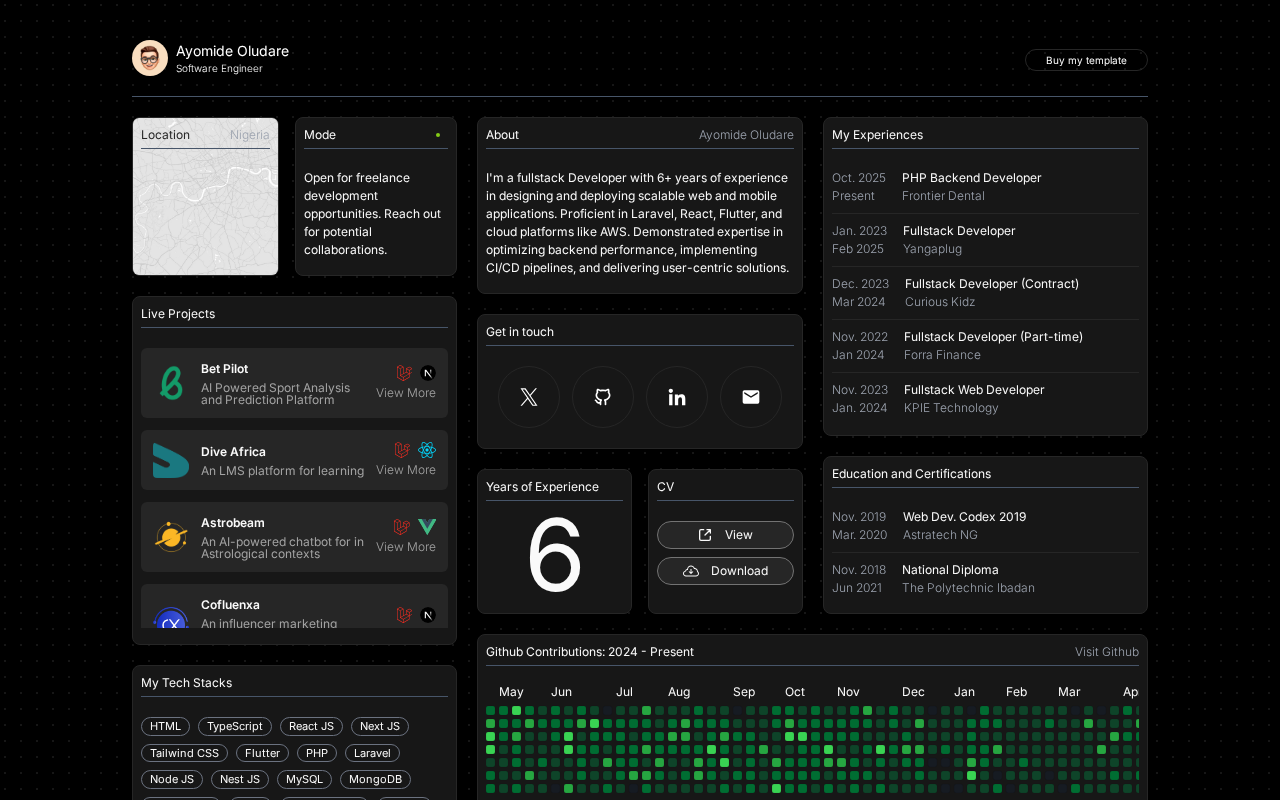Screen dimensions: 1280x800
Task: Click the Astrobeam planet logo
Action: tap(171, 537)
